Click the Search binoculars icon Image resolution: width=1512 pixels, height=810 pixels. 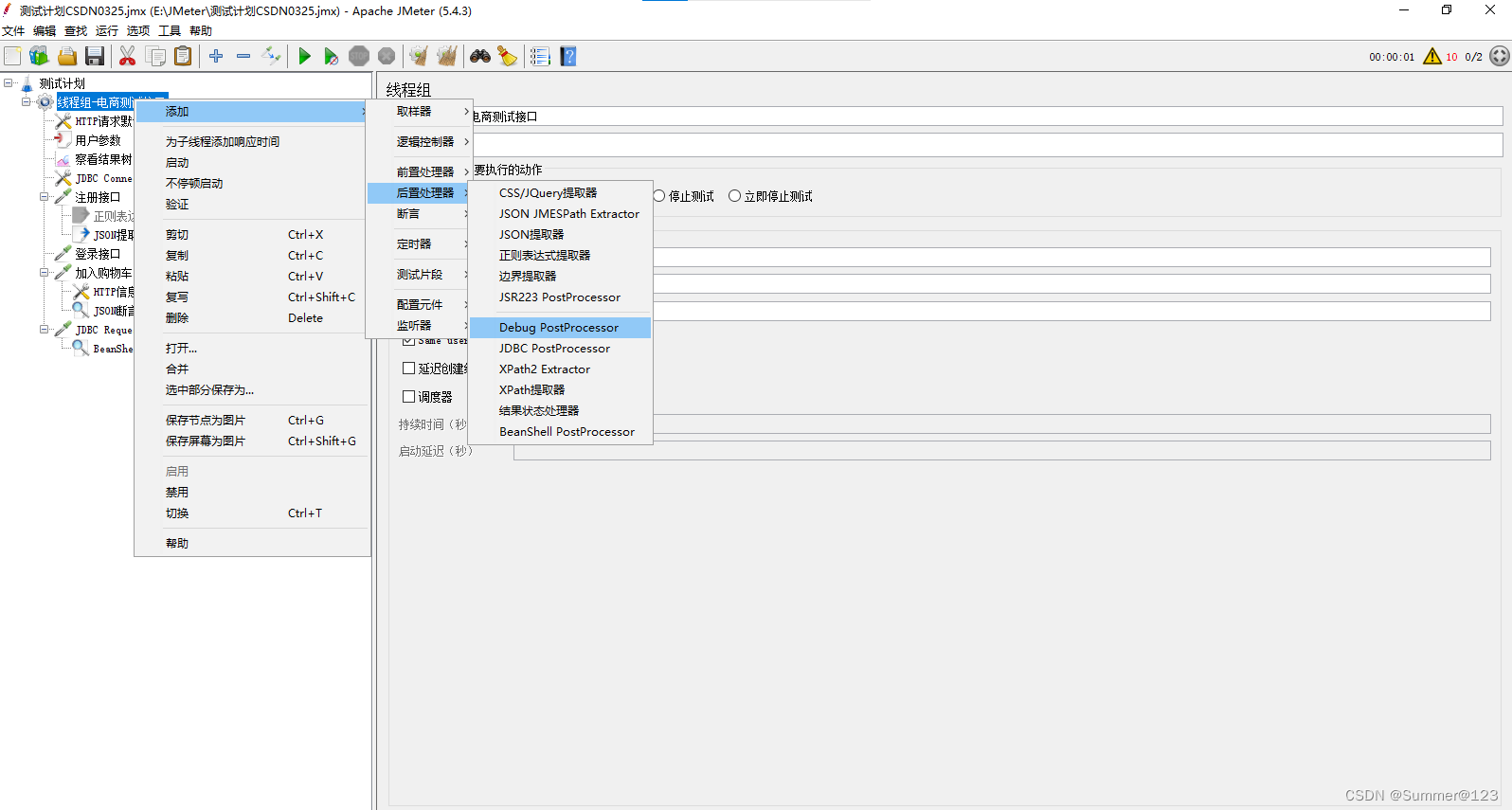480,56
